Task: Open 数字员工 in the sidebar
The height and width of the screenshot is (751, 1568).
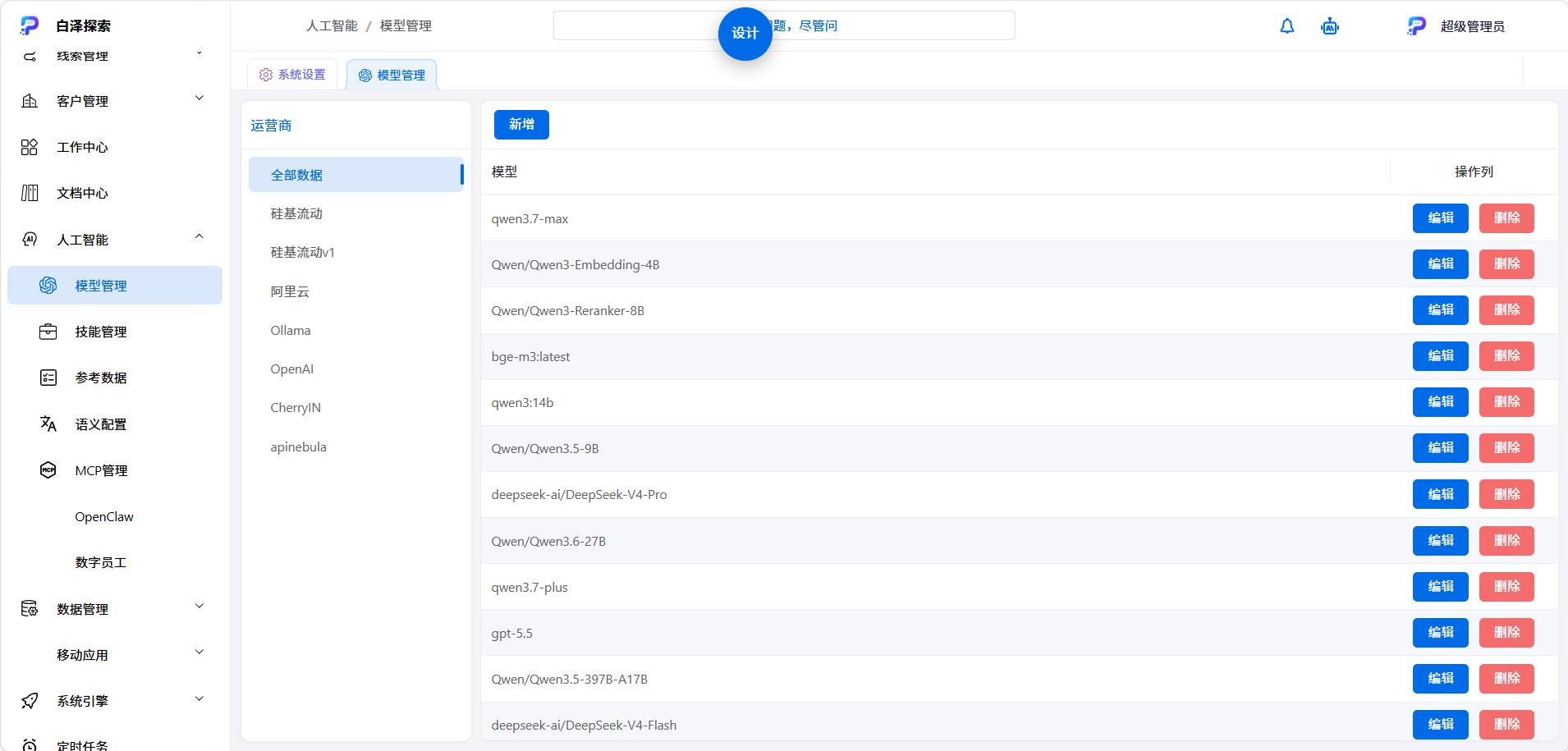Action: (115, 562)
